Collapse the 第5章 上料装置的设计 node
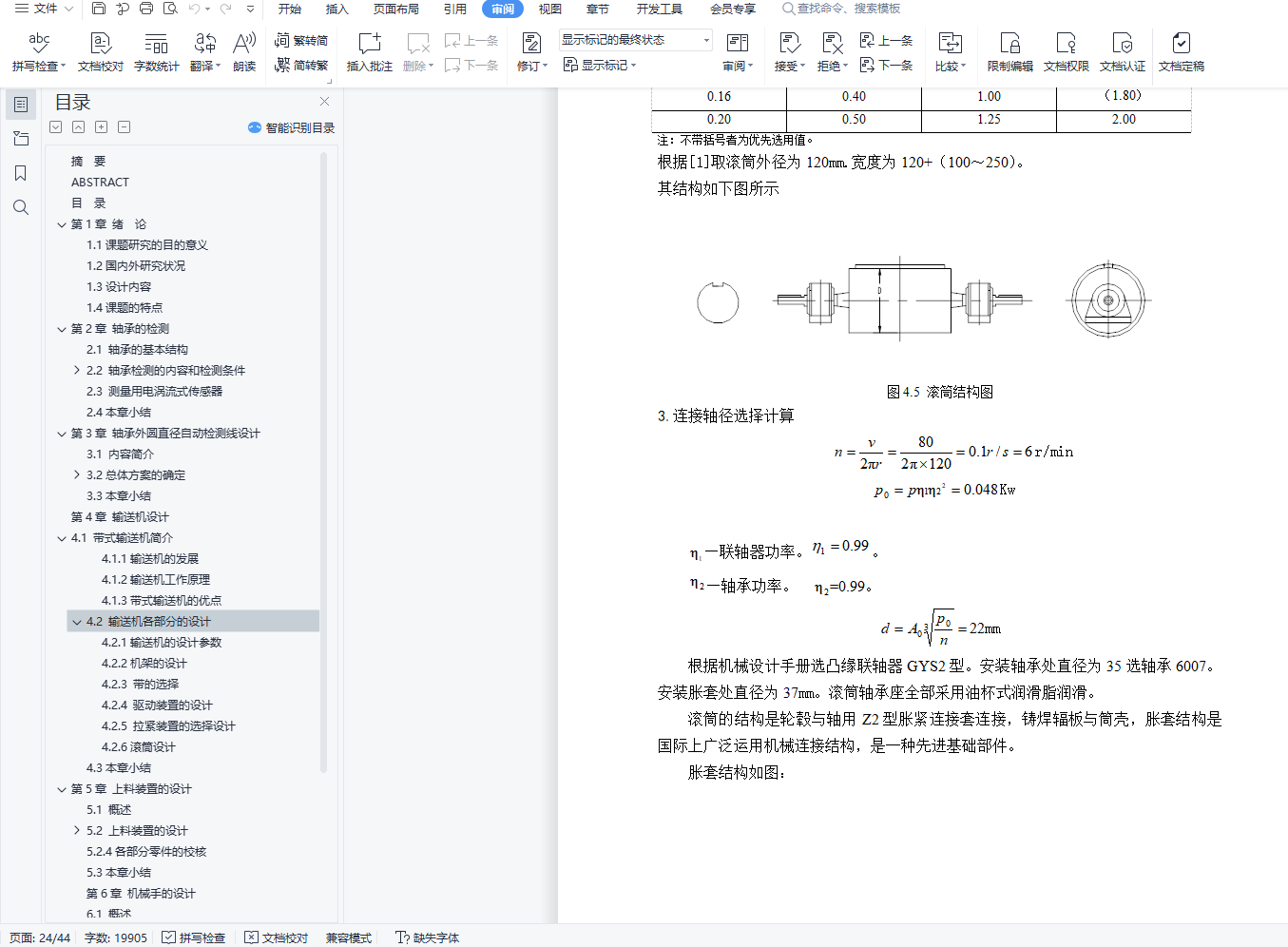This screenshot has width=1288, height=947. 62,789
